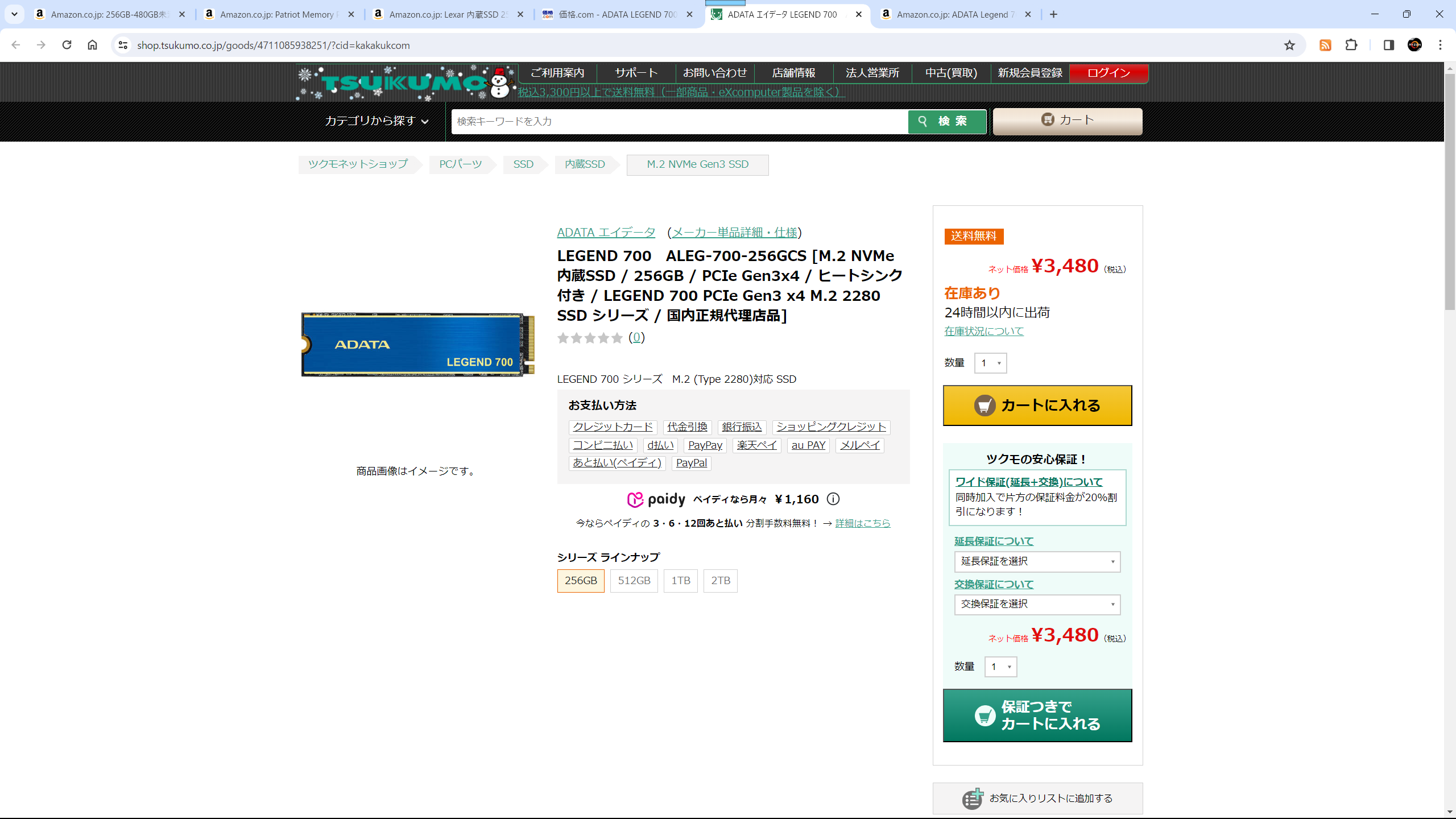Image resolution: width=1456 pixels, height=819 pixels.
Task: Open 在庫状況について link
Action: (x=984, y=331)
